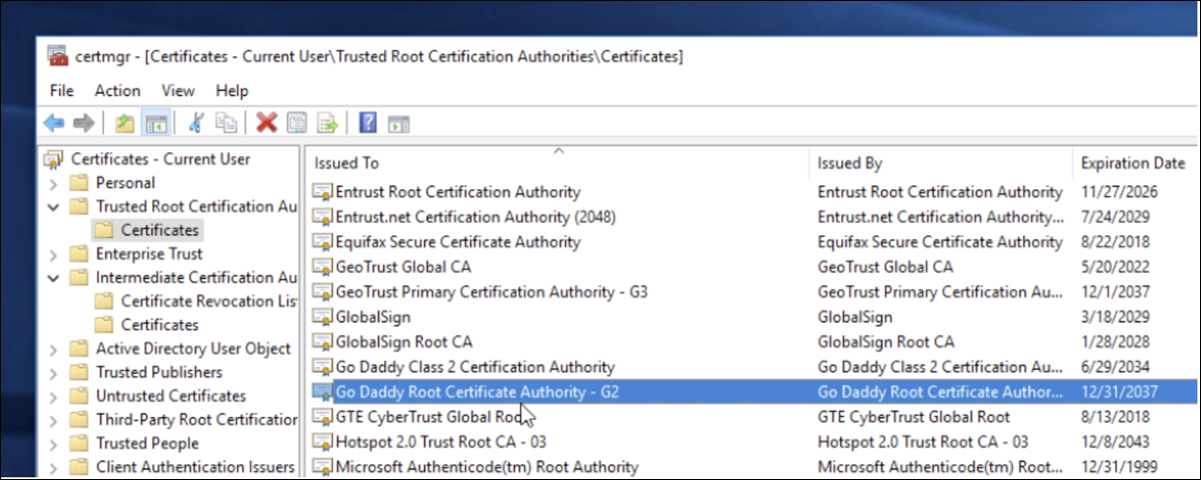
Task: Open the View menu
Action: click(x=177, y=90)
